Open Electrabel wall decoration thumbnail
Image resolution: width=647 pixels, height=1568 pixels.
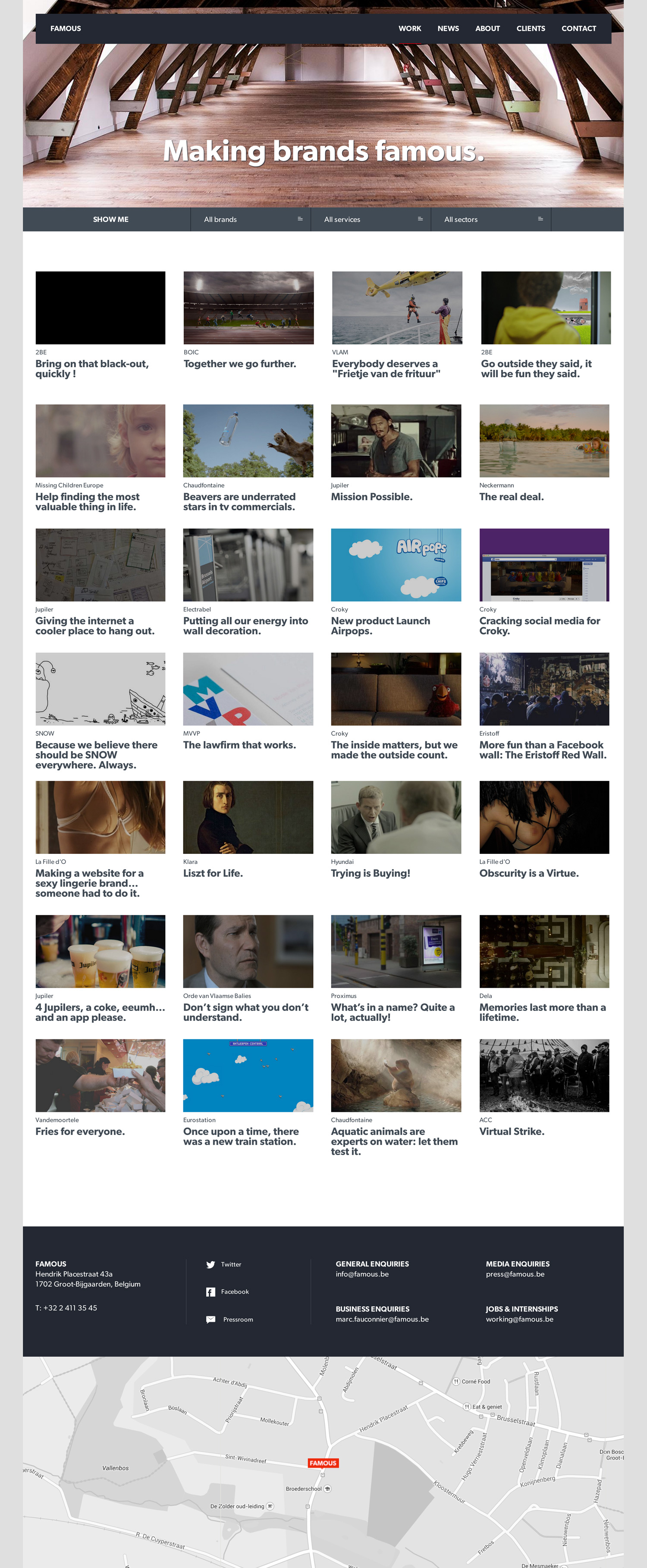[x=248, y=565]
